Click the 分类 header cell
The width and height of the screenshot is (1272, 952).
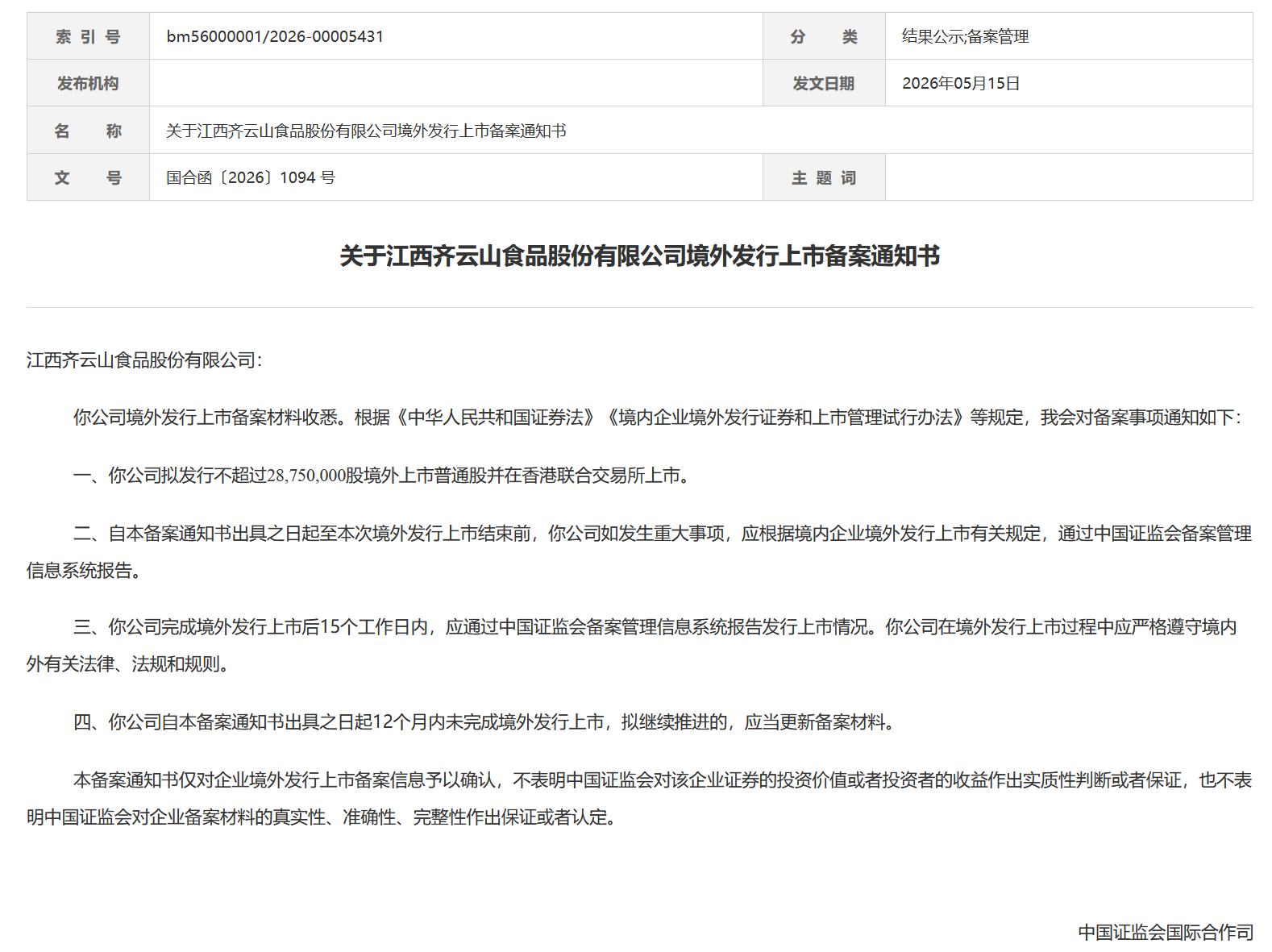click(x=824, y=36)
